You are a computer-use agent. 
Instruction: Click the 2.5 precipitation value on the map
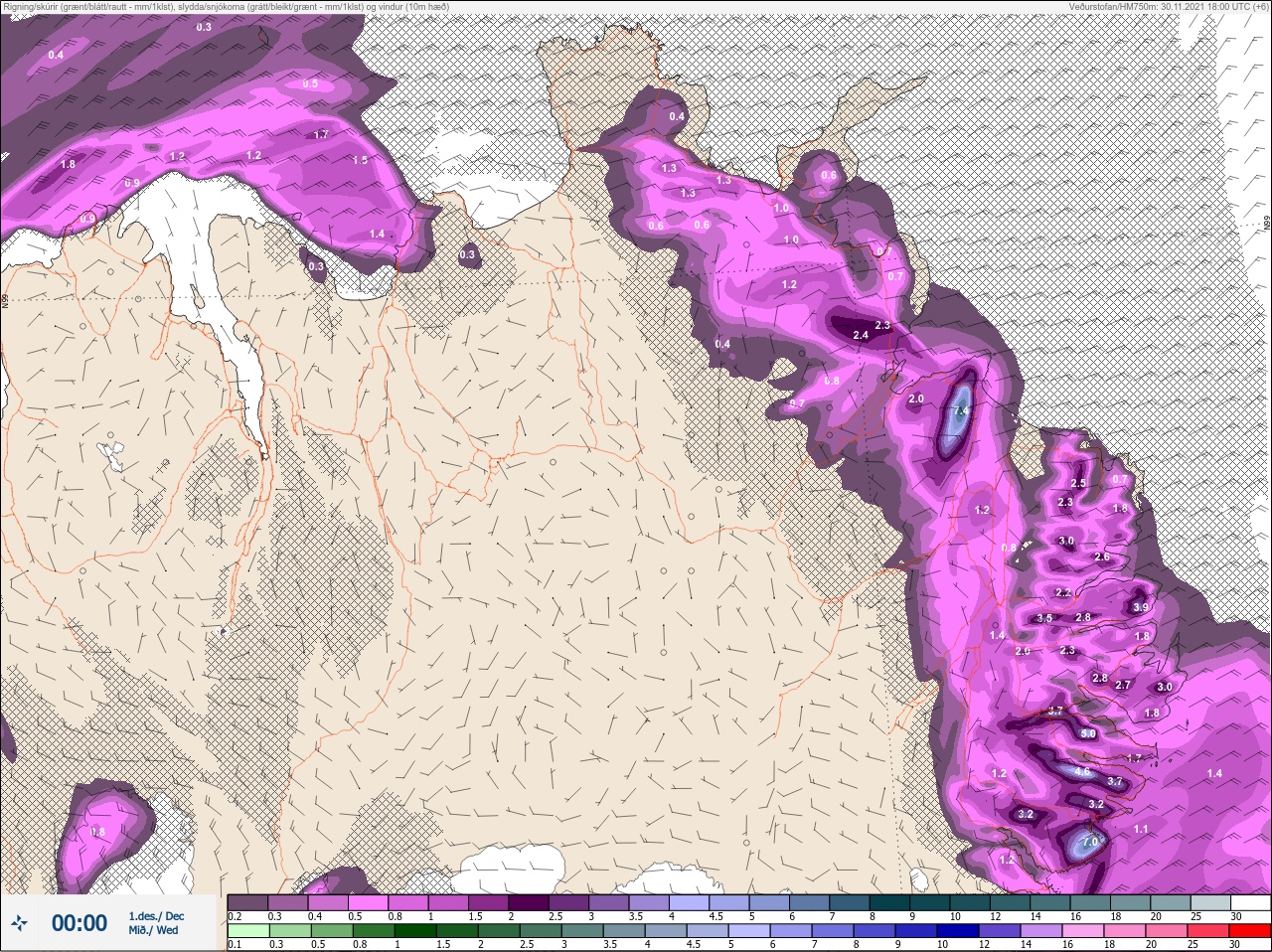coord(1078,483)
